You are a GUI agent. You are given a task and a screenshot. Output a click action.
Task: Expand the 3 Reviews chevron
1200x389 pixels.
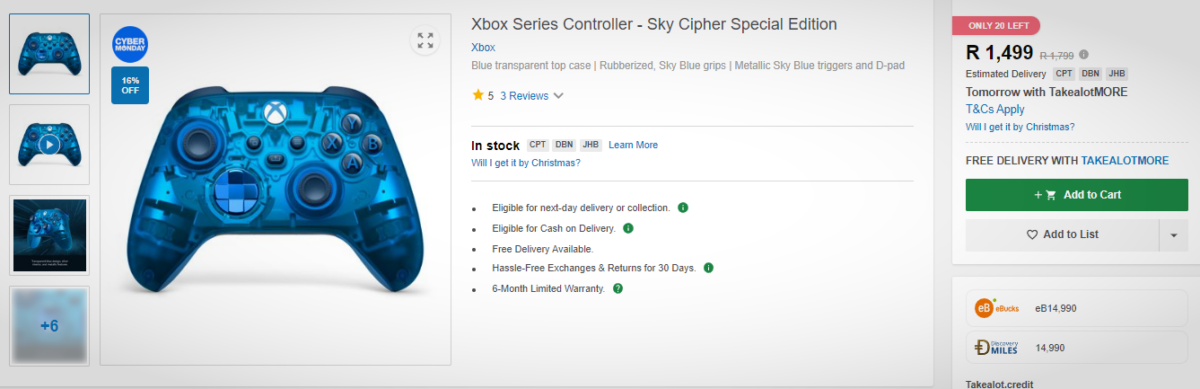558,96
